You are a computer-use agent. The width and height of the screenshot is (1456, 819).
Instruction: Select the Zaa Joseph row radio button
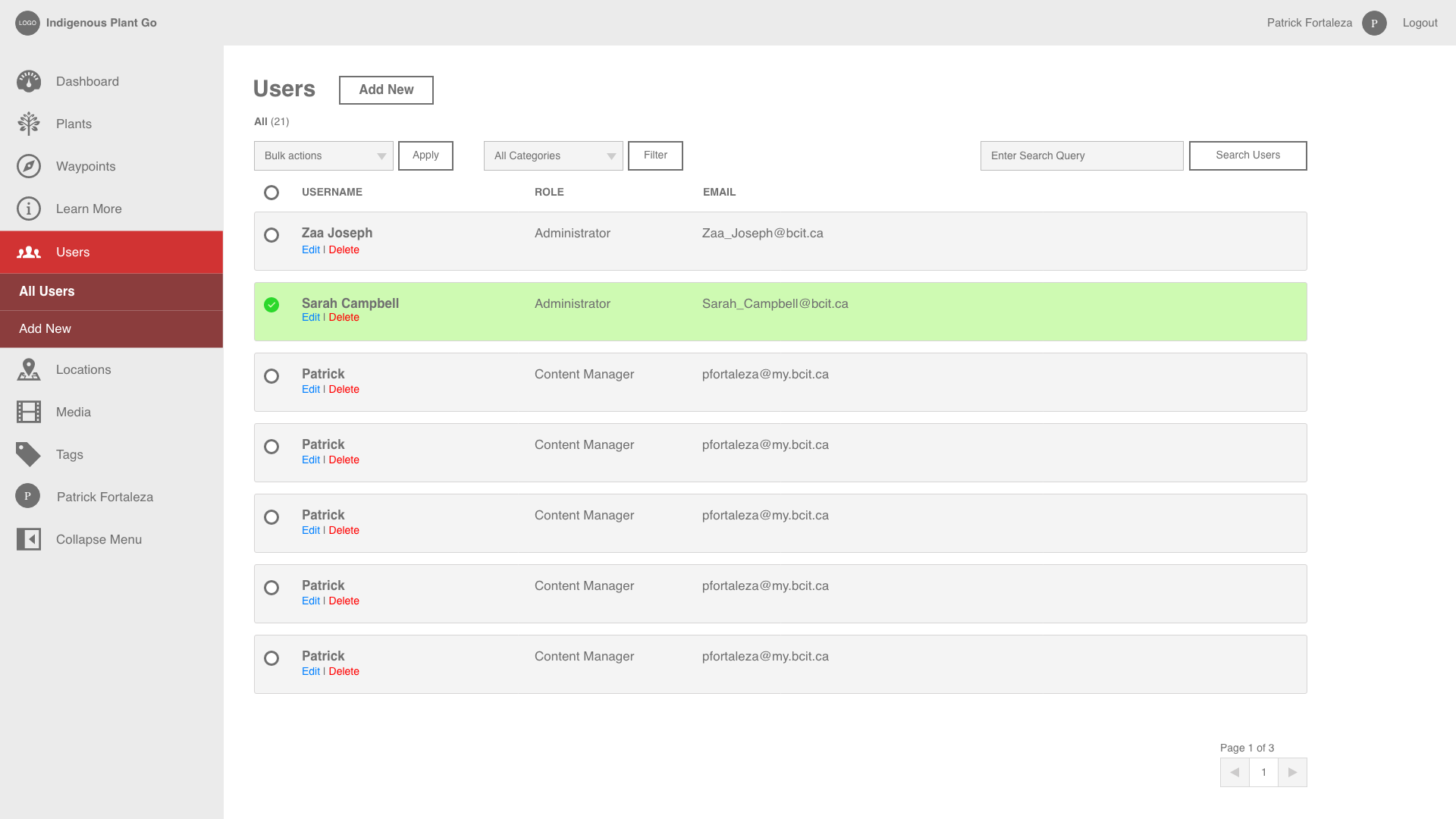(271, 235)
